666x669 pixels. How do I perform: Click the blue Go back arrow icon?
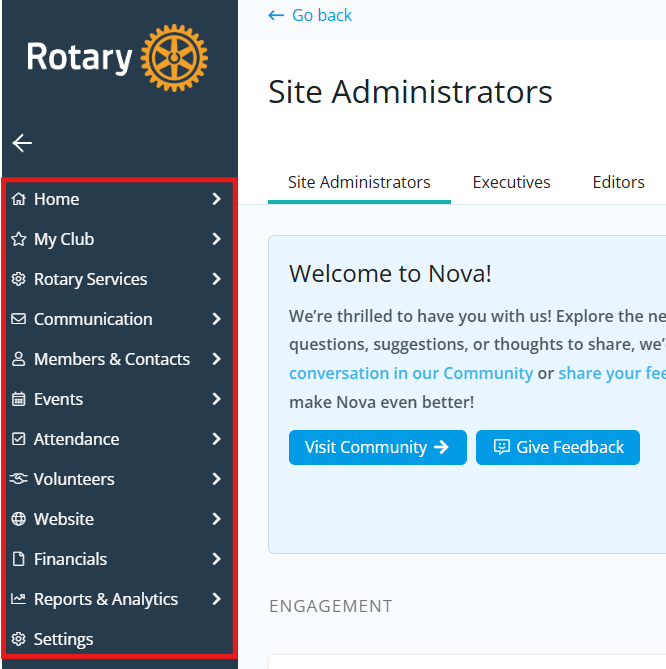click(x=276, y=16)
